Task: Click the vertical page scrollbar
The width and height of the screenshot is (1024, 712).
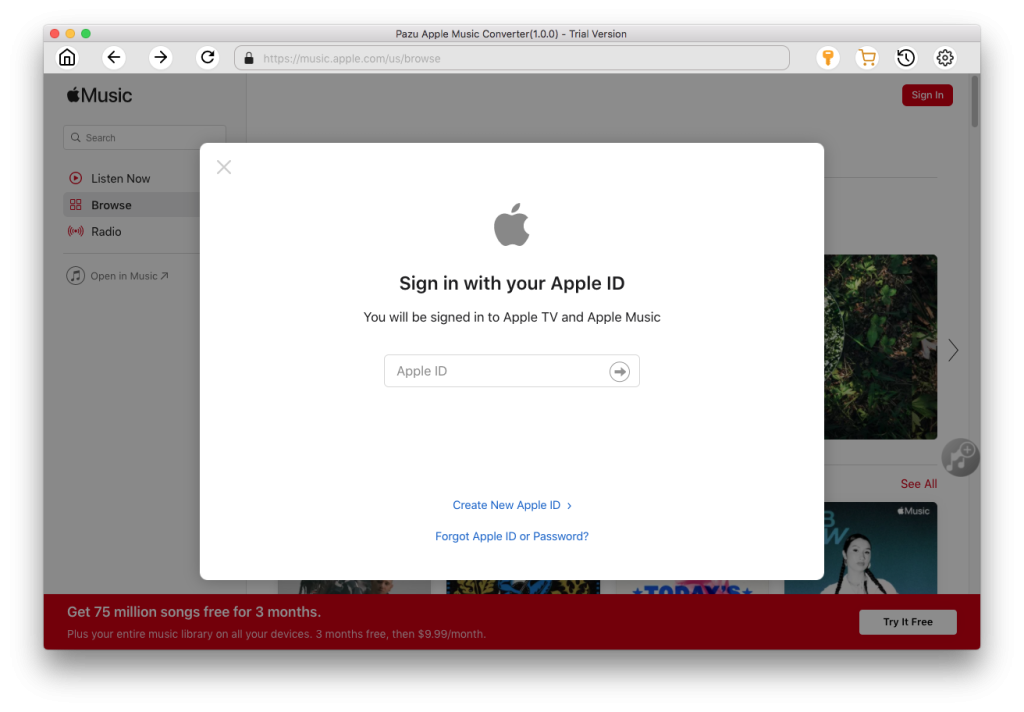Action: pos(974,102)
